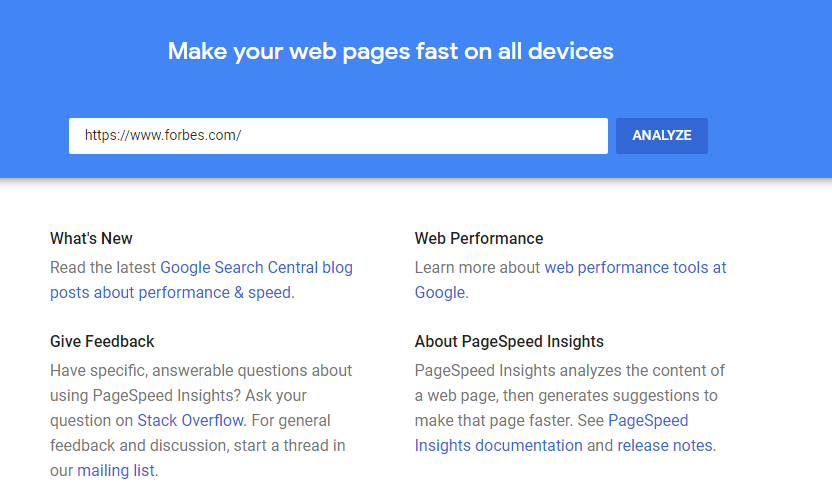Image resolution: width=832 pixels, height=504 pixels.
Task: Click 'Have specific, answerable questions' sentence
Action: (200, 370)
